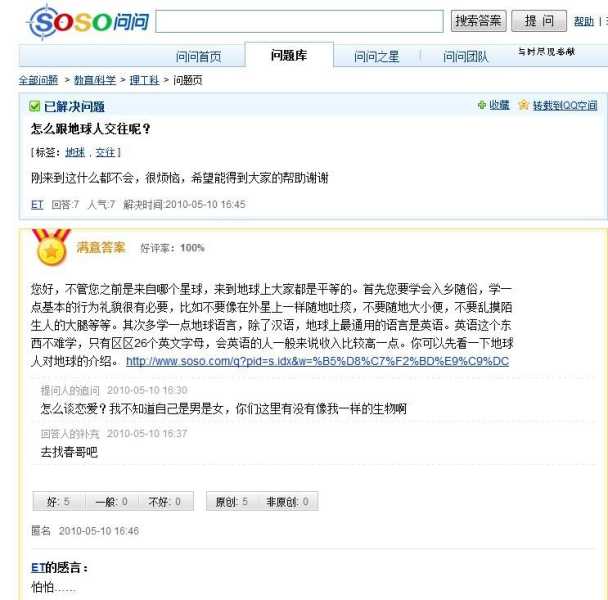Click the 地球 tag link
Image resolution: width=608 pixels, height=600 pixels.
75,152
